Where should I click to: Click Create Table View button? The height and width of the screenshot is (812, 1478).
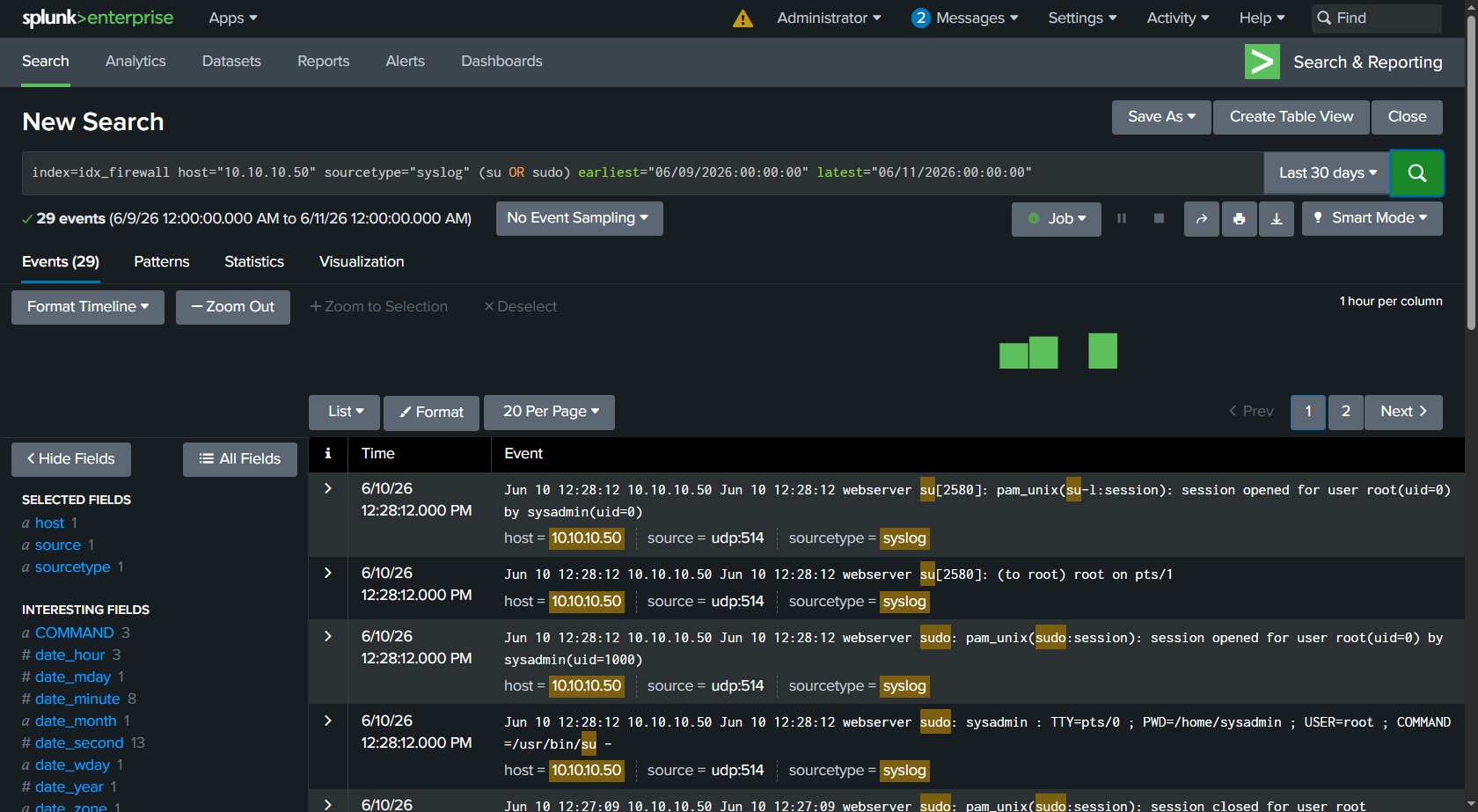point(1291,117)
